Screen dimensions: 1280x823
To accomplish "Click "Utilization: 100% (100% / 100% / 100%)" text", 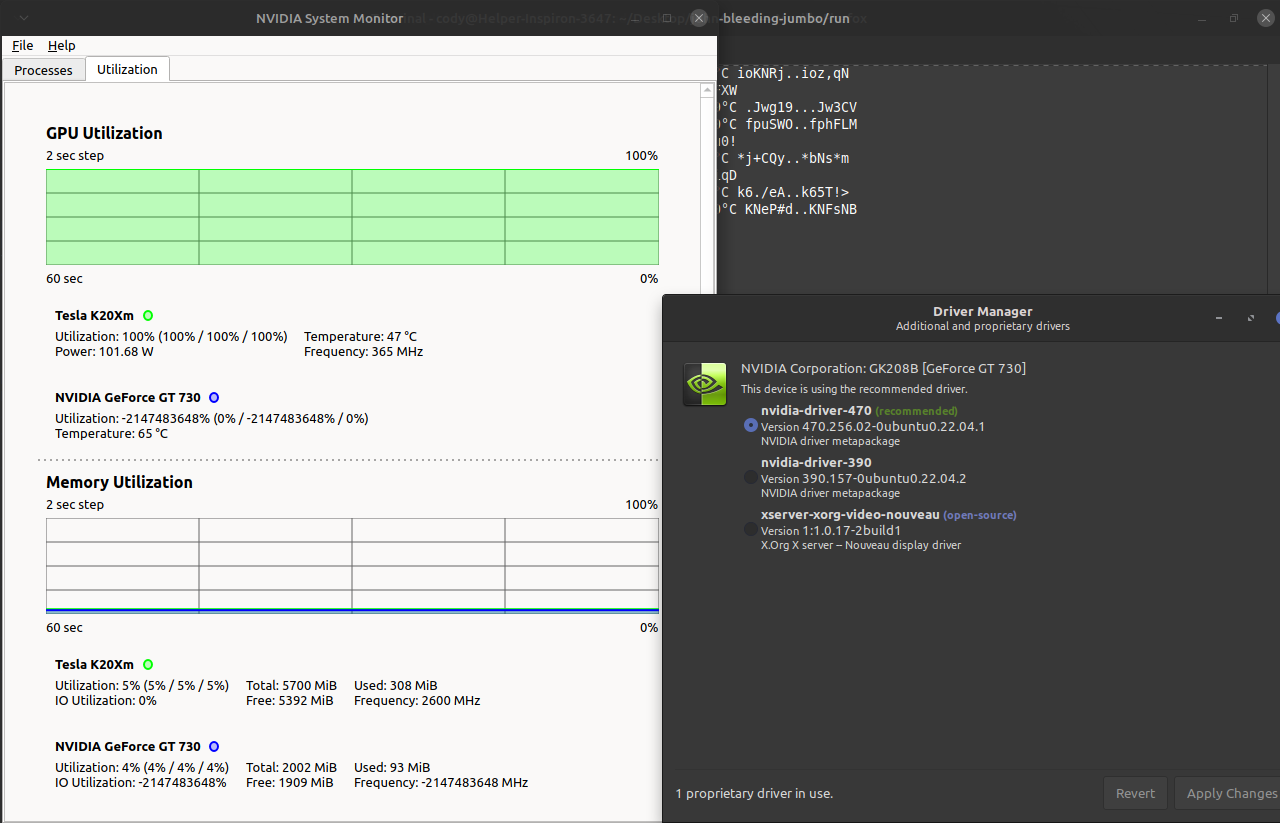I will click(171, 336).
